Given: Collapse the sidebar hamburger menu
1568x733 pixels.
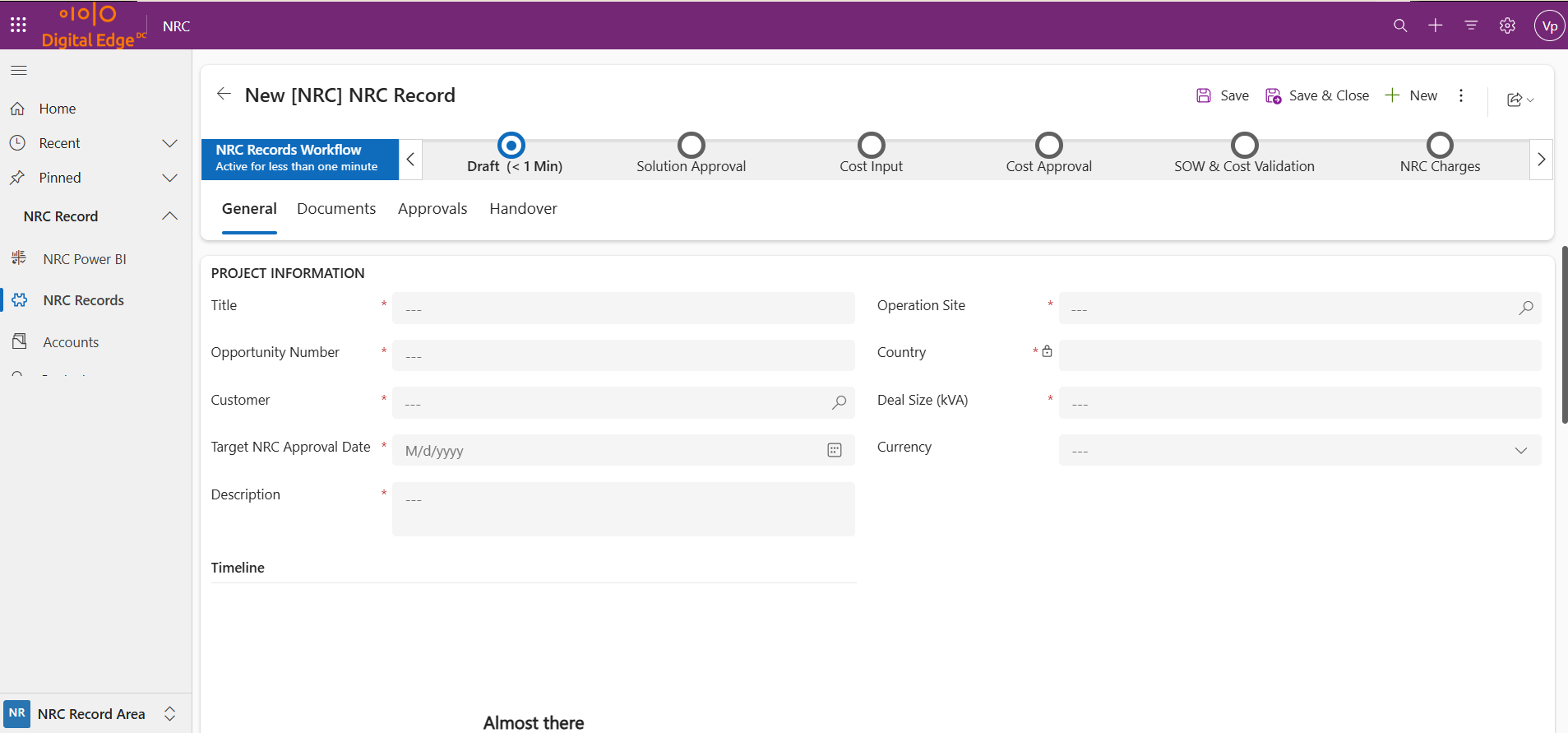Looking at the screenshot, I should click(x=19, y=70).
